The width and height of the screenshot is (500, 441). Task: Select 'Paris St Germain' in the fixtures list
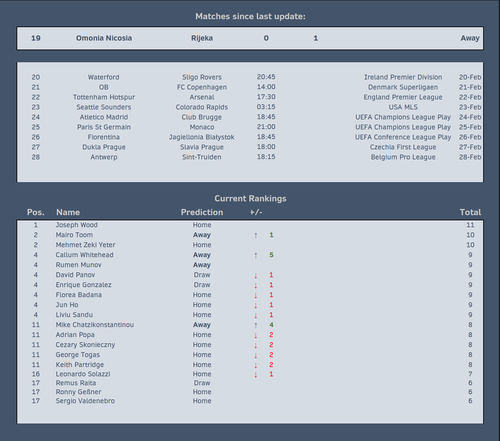click(x=104, y=127)
